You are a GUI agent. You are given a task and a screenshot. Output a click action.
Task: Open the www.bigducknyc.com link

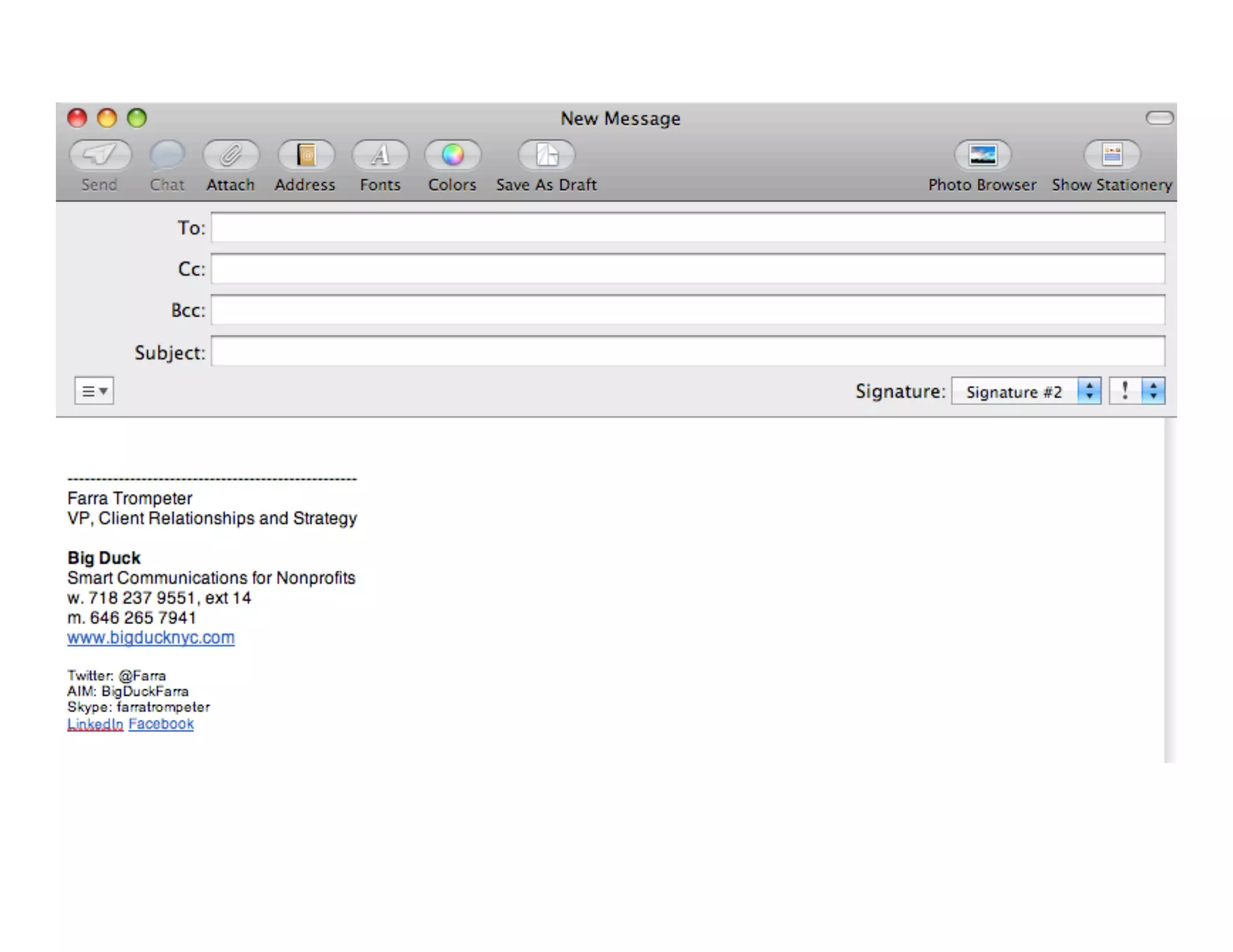[151, 638]
